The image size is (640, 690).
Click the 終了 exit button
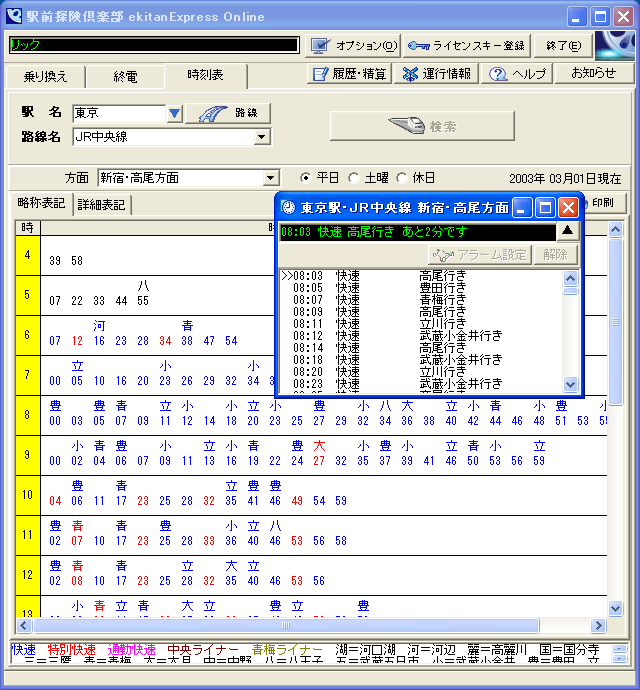(x=563, y=46)
